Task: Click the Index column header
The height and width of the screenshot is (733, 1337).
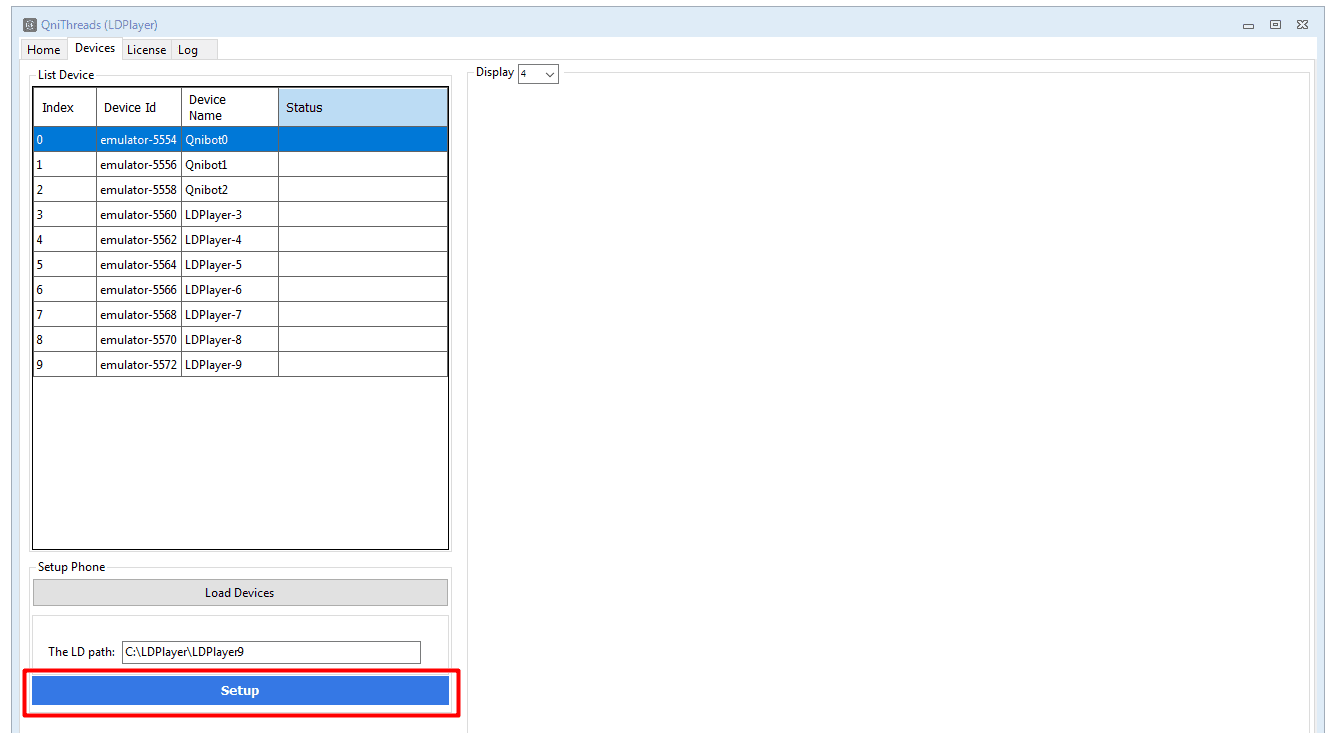Action: pos(64,108)
